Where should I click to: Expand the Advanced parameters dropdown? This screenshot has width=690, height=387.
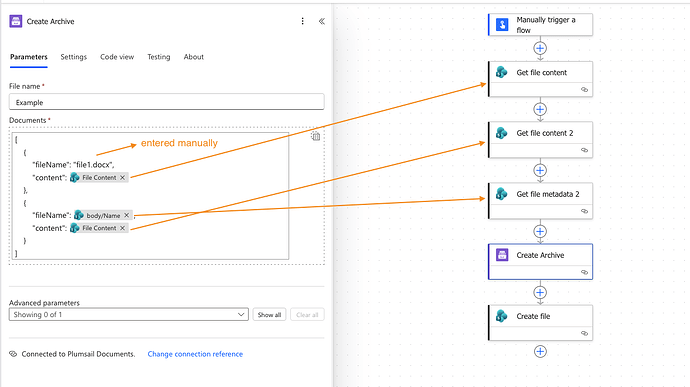tap(128, 314)
